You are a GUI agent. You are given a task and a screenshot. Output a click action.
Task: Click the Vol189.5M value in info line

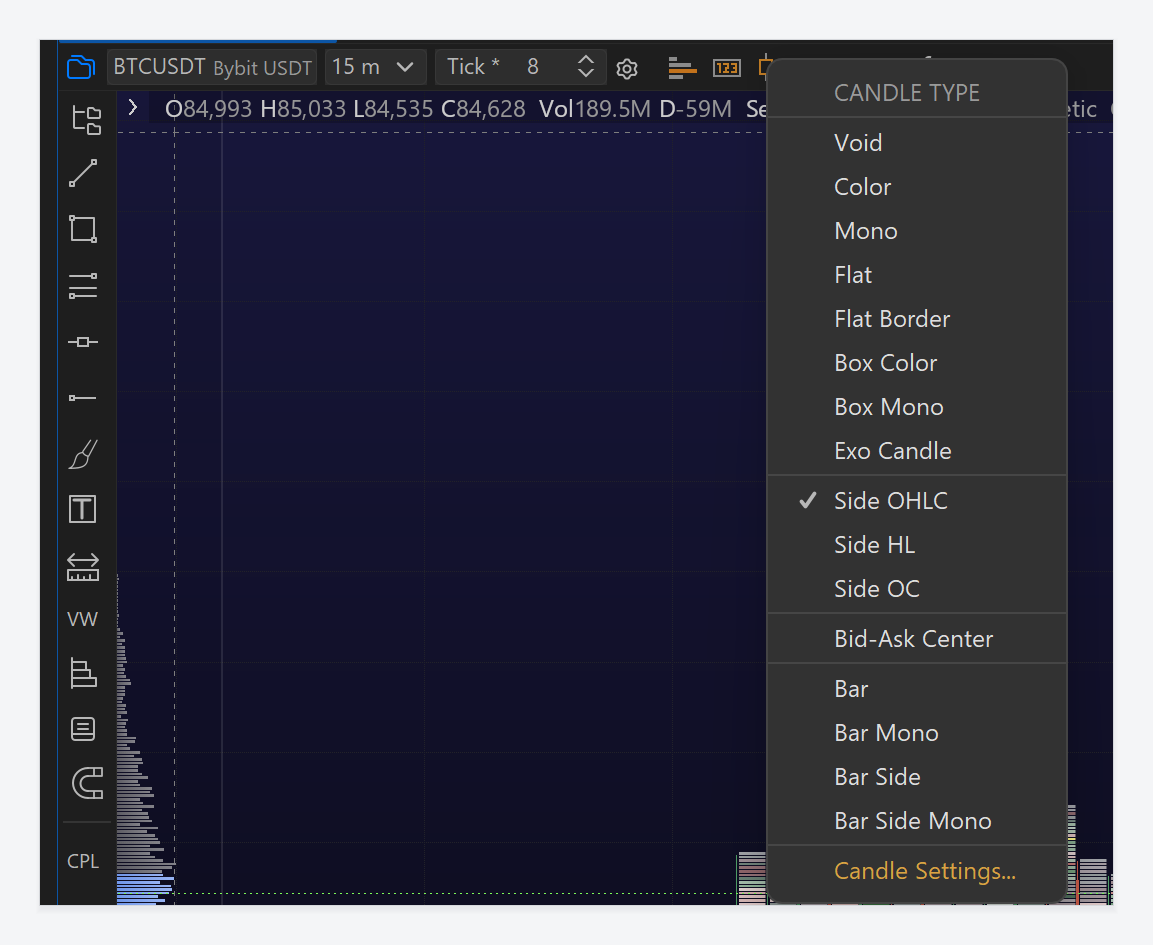click(594, 109)
